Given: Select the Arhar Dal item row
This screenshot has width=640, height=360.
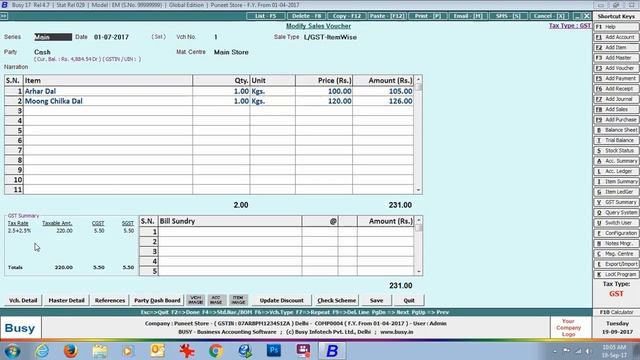Looking at the screenshot, I should (209, 91).
